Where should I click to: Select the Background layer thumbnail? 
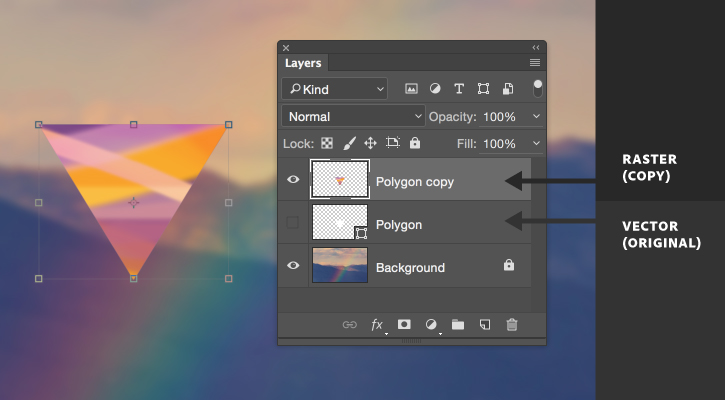pyautogui.click(x=340, y=265)
